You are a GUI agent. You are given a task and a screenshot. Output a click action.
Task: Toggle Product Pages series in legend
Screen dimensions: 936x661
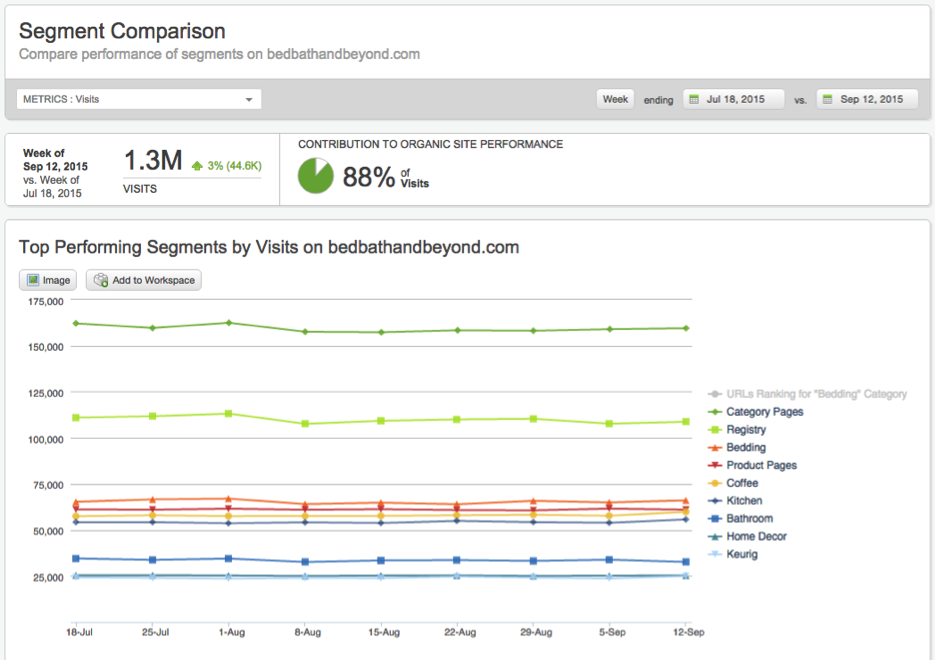[752, 465]
